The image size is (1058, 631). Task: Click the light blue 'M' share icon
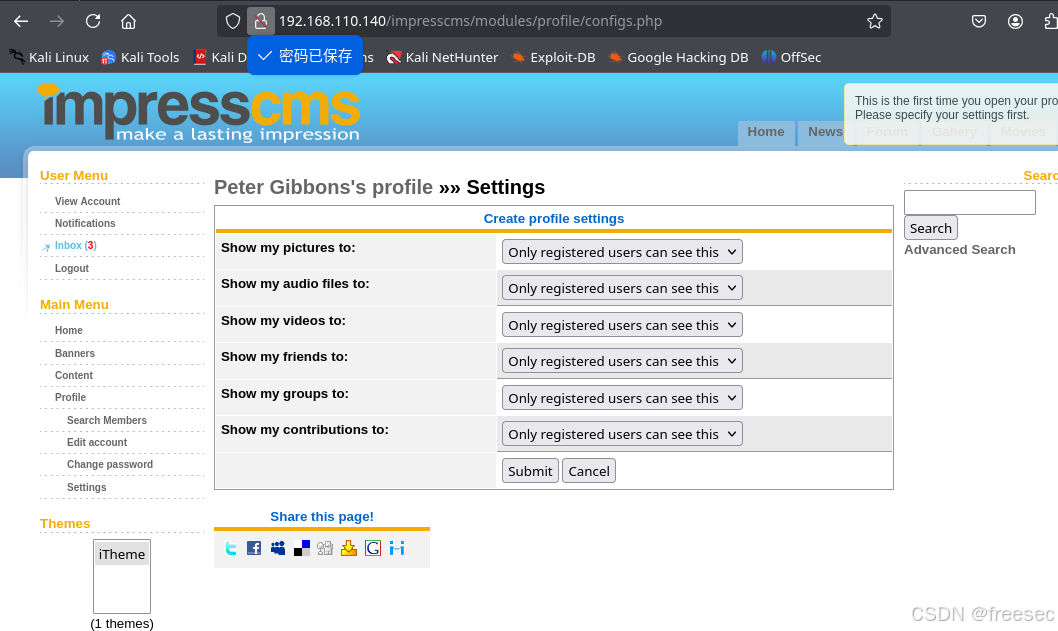pyautogui.click(x=397, y=548)
